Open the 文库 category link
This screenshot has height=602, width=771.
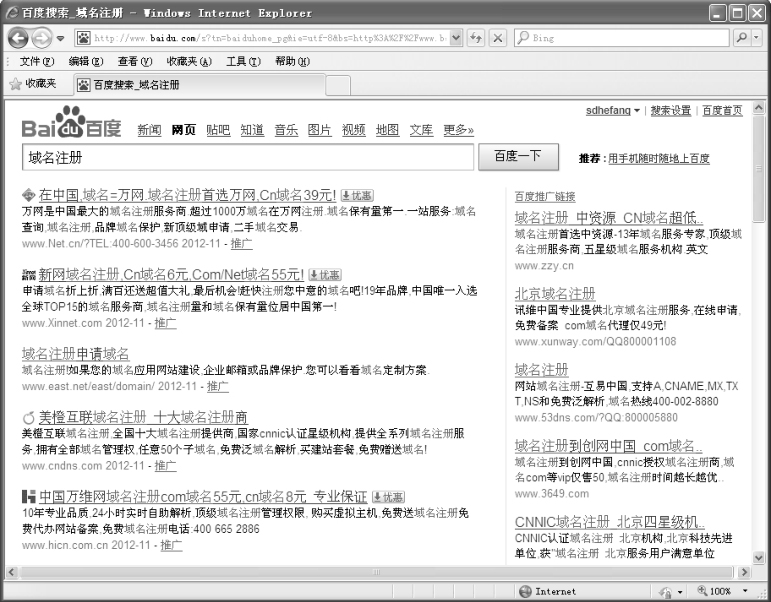pyautogui.click(x=421, y=130)
